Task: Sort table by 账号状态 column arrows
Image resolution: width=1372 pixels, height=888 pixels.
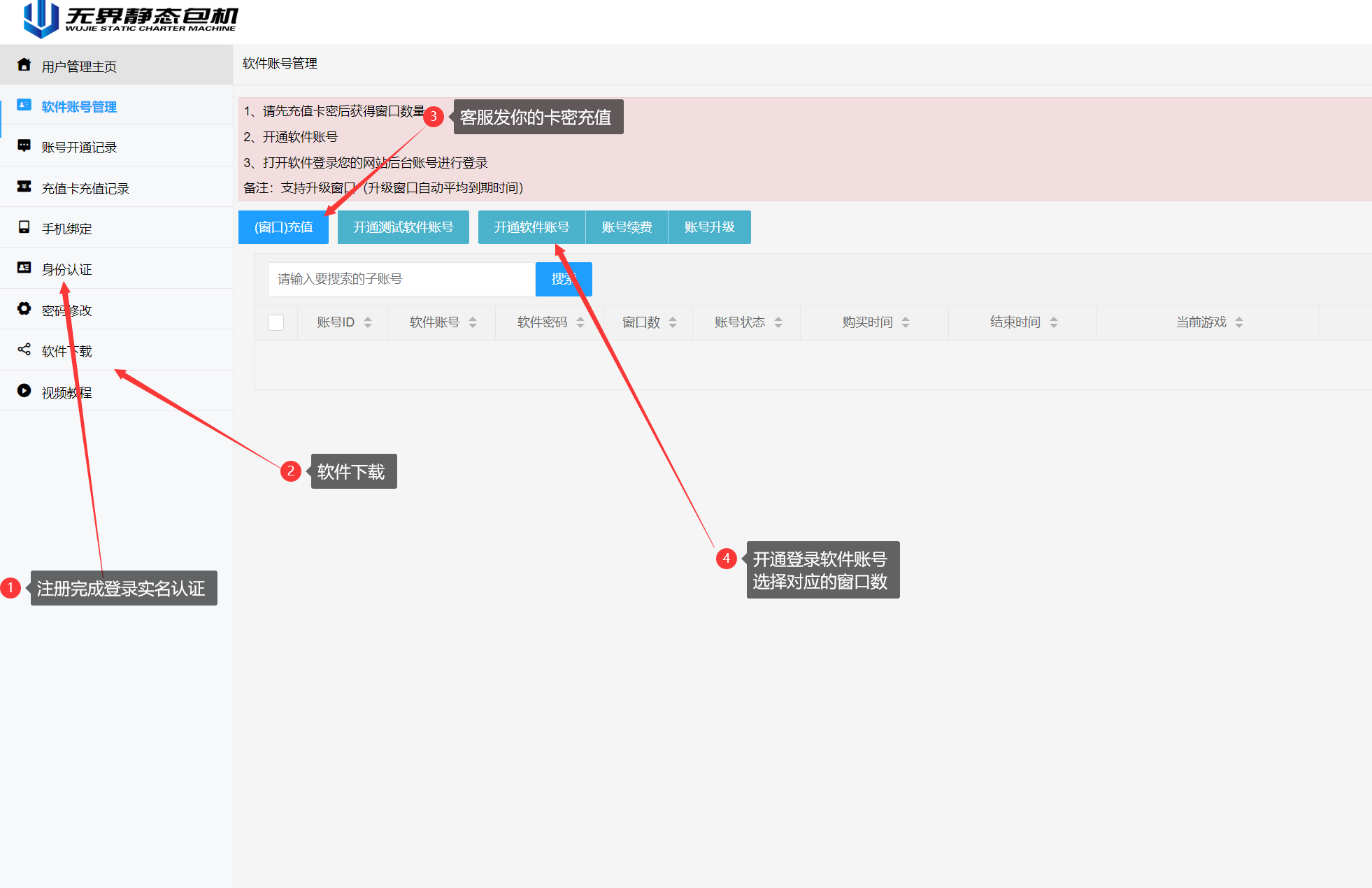Action: (x=778, y=322)
